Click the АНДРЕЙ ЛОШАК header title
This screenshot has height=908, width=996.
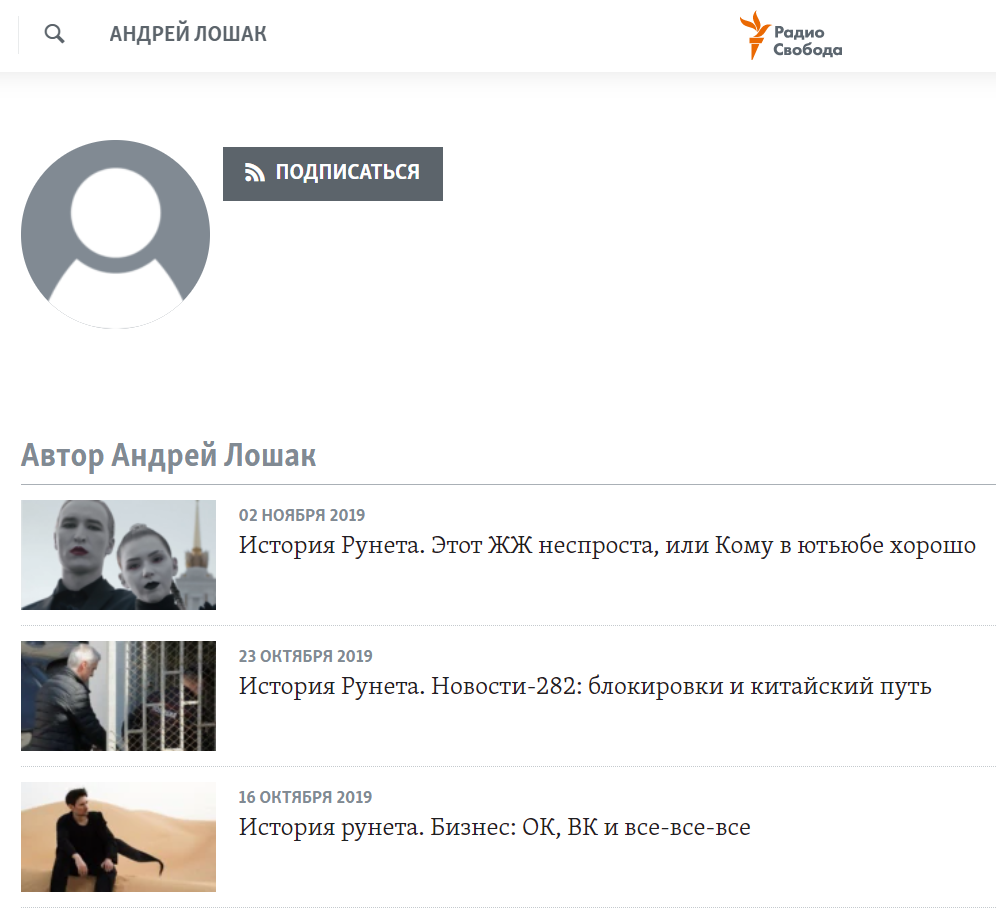[188, 34]
